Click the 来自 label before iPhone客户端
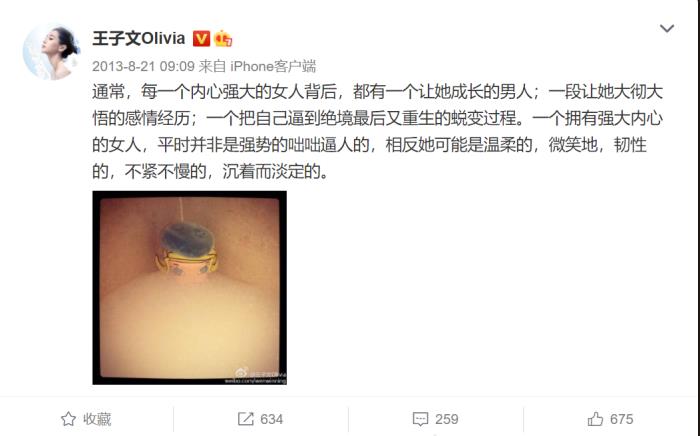The image size is (700, 436). pos(212,66)
